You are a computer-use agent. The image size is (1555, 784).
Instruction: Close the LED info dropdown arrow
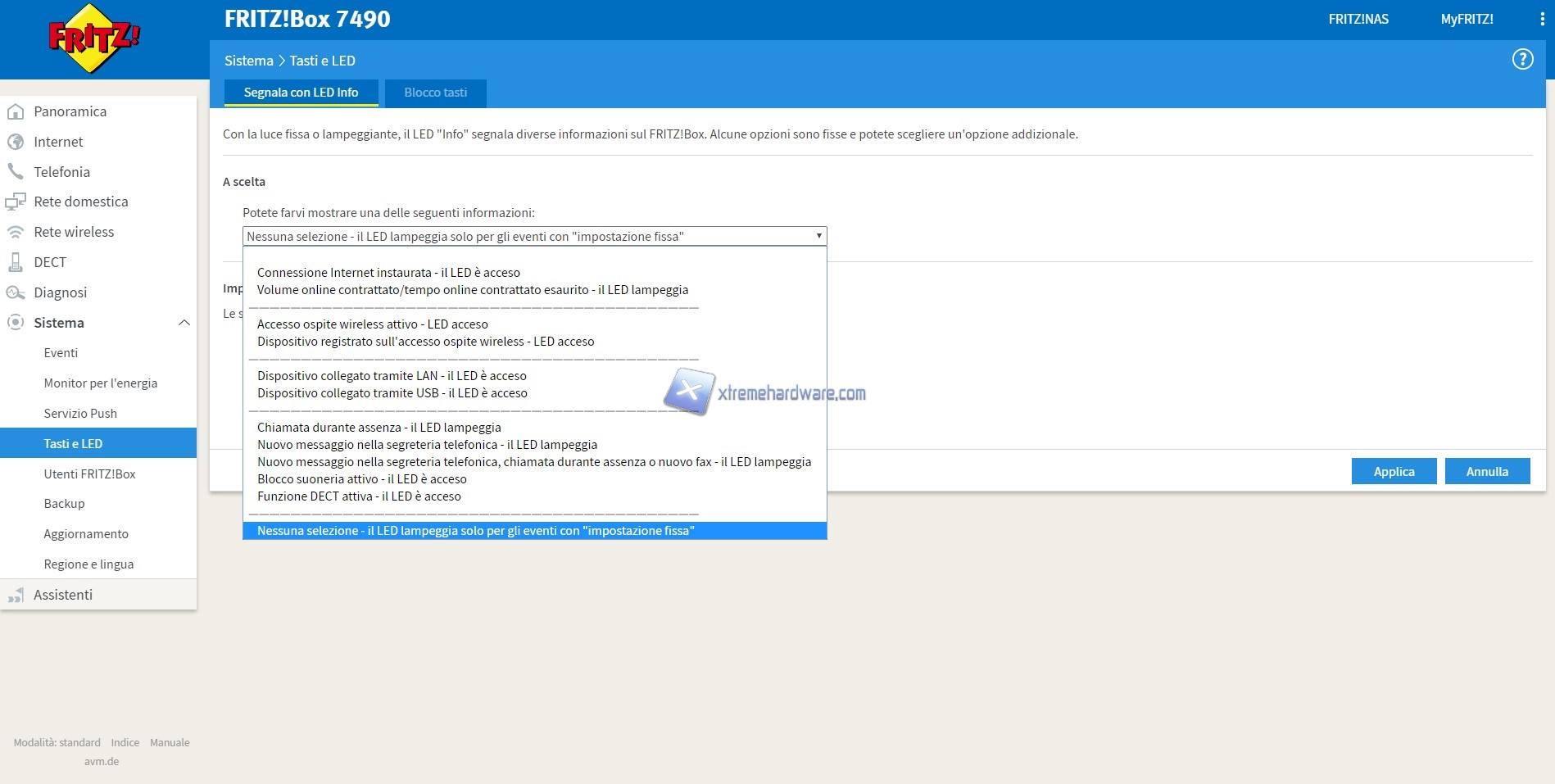[818, 236]
